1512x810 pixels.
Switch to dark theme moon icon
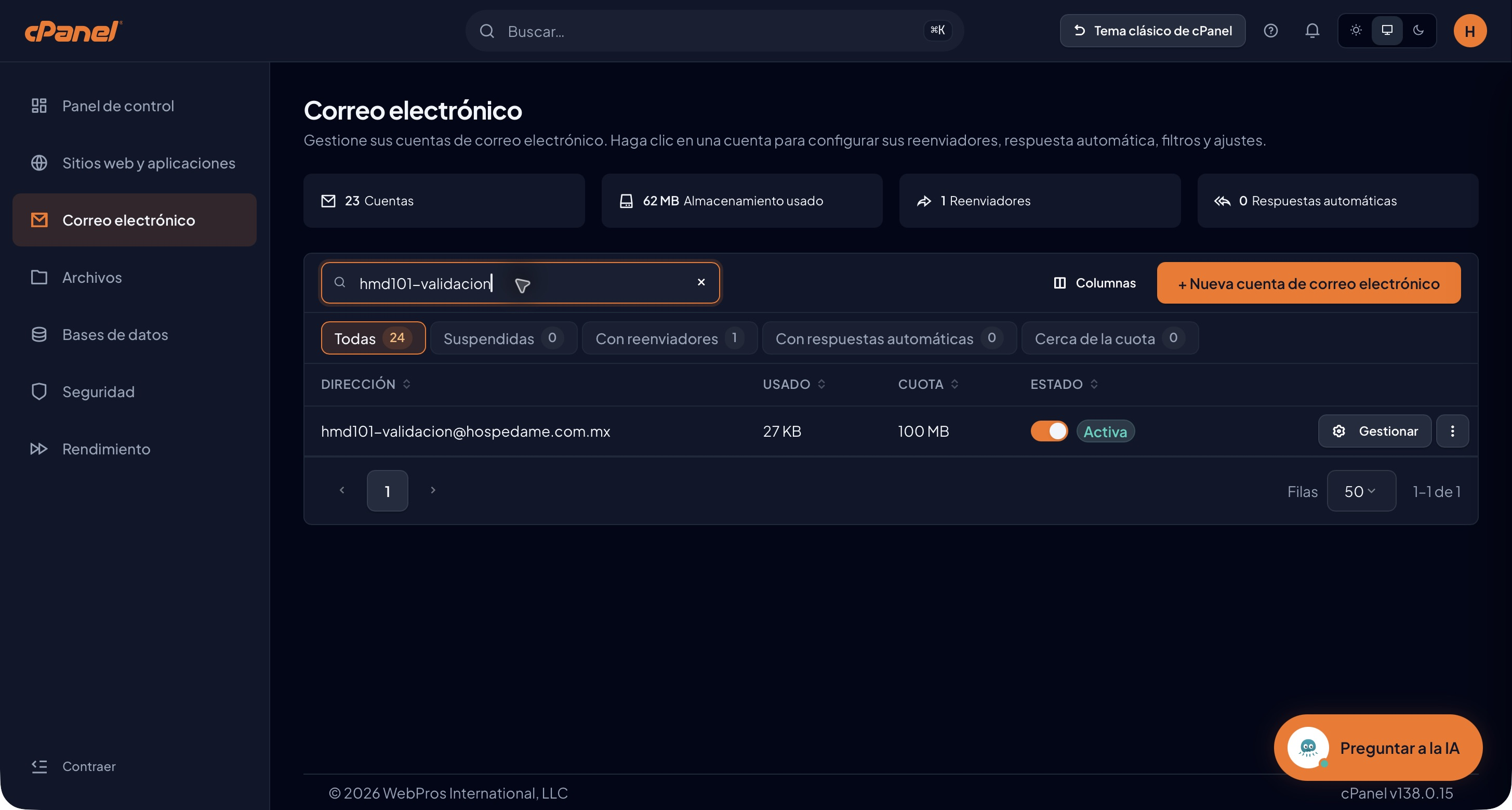click(1418, 31)
